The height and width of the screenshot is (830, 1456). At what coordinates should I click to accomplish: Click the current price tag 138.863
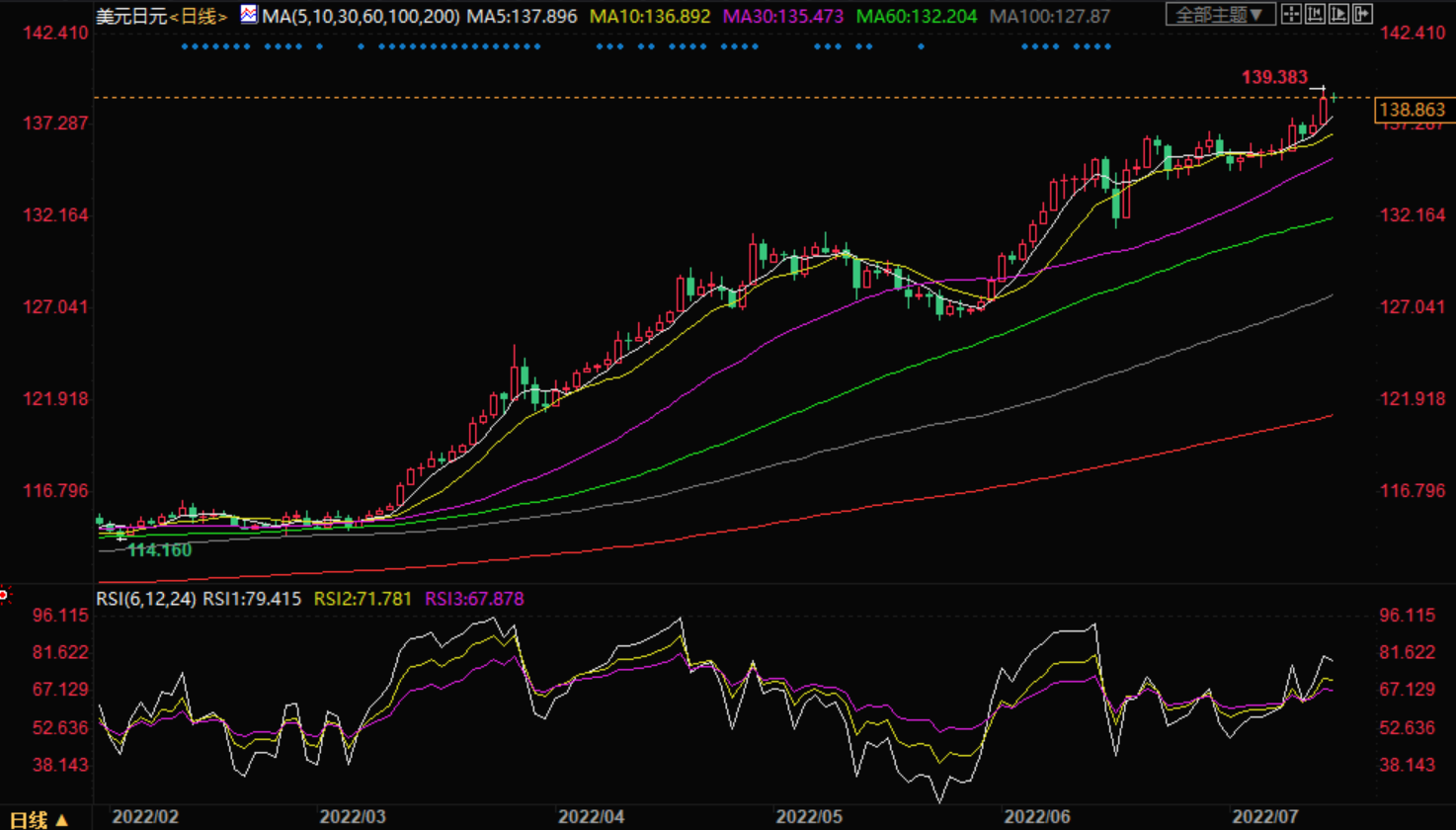pos(1415,110)
